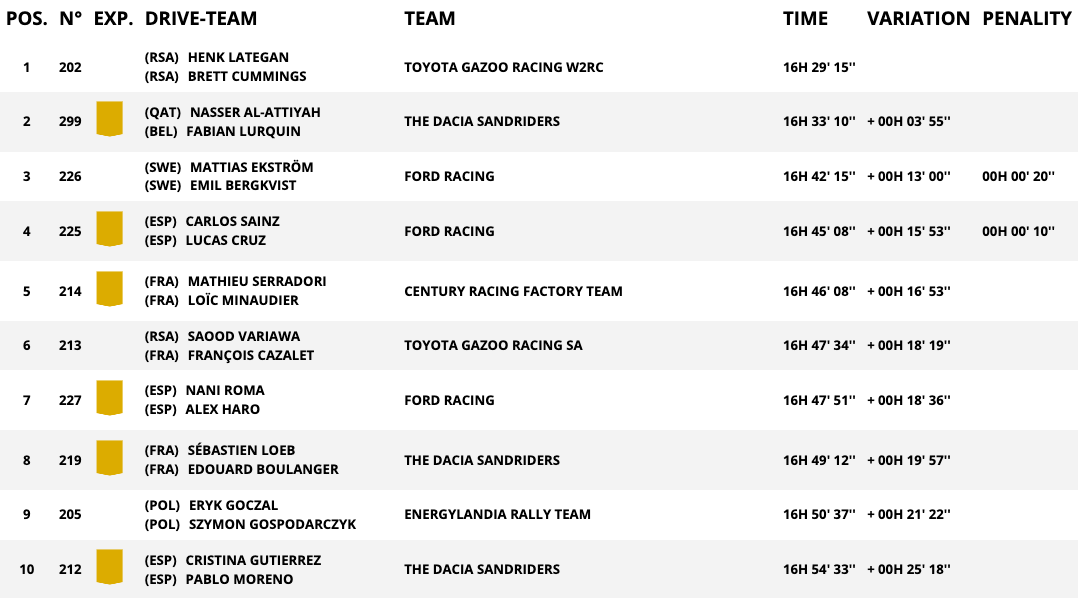Click the yellow badge beside Cristina Gutierrez
The height and width of the screenshot is (598, 1079).
[x=109, y=567]
